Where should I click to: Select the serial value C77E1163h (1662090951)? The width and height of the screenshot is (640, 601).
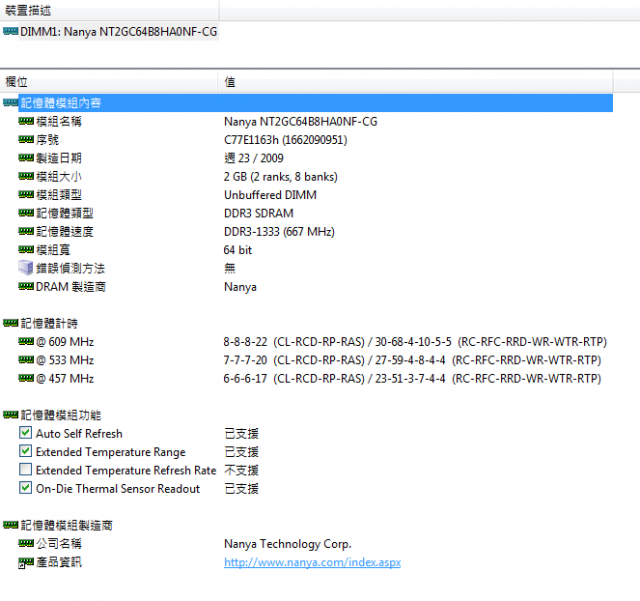pos(285,140)
